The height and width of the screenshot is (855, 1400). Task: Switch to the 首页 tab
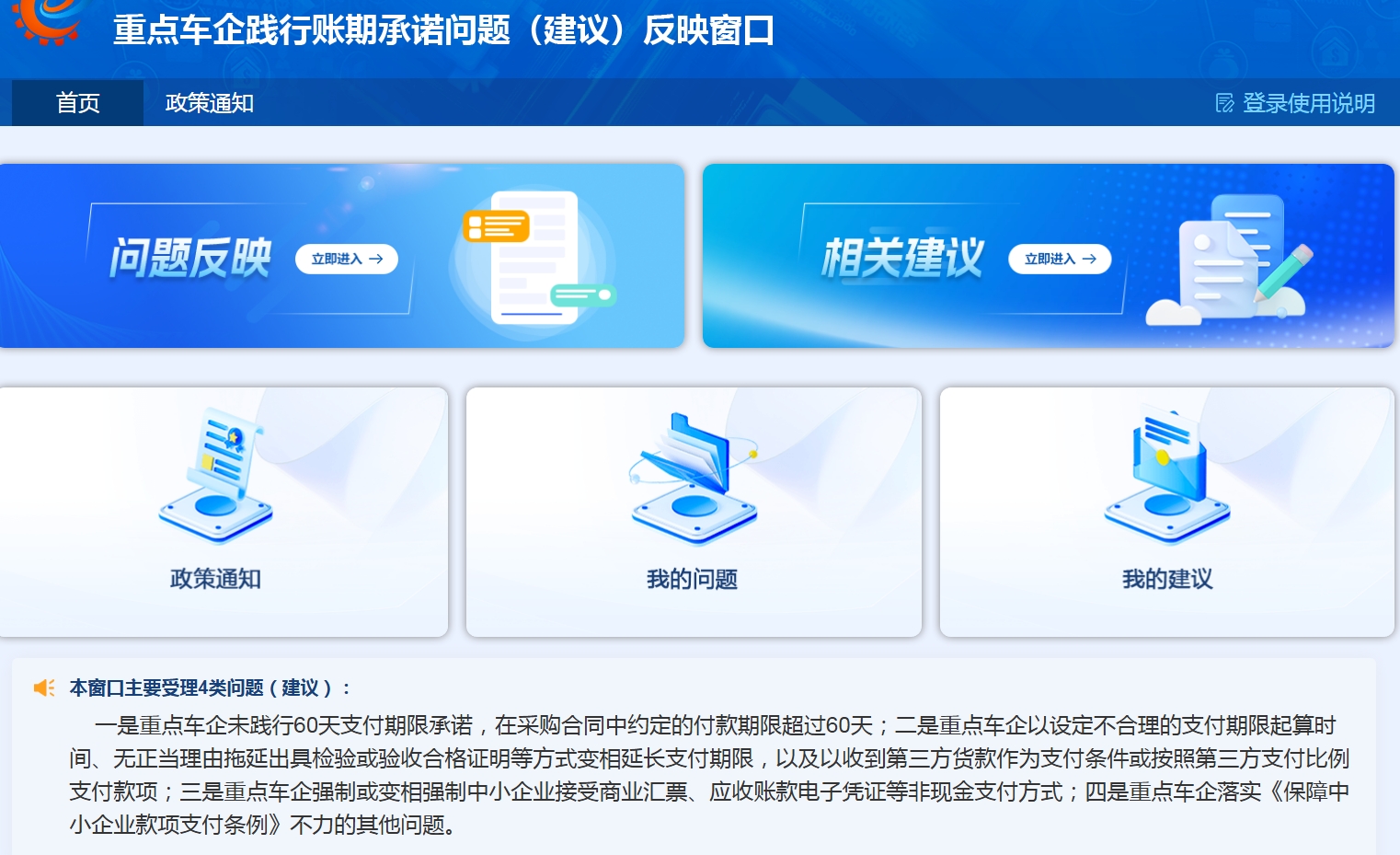coord(78,102)
